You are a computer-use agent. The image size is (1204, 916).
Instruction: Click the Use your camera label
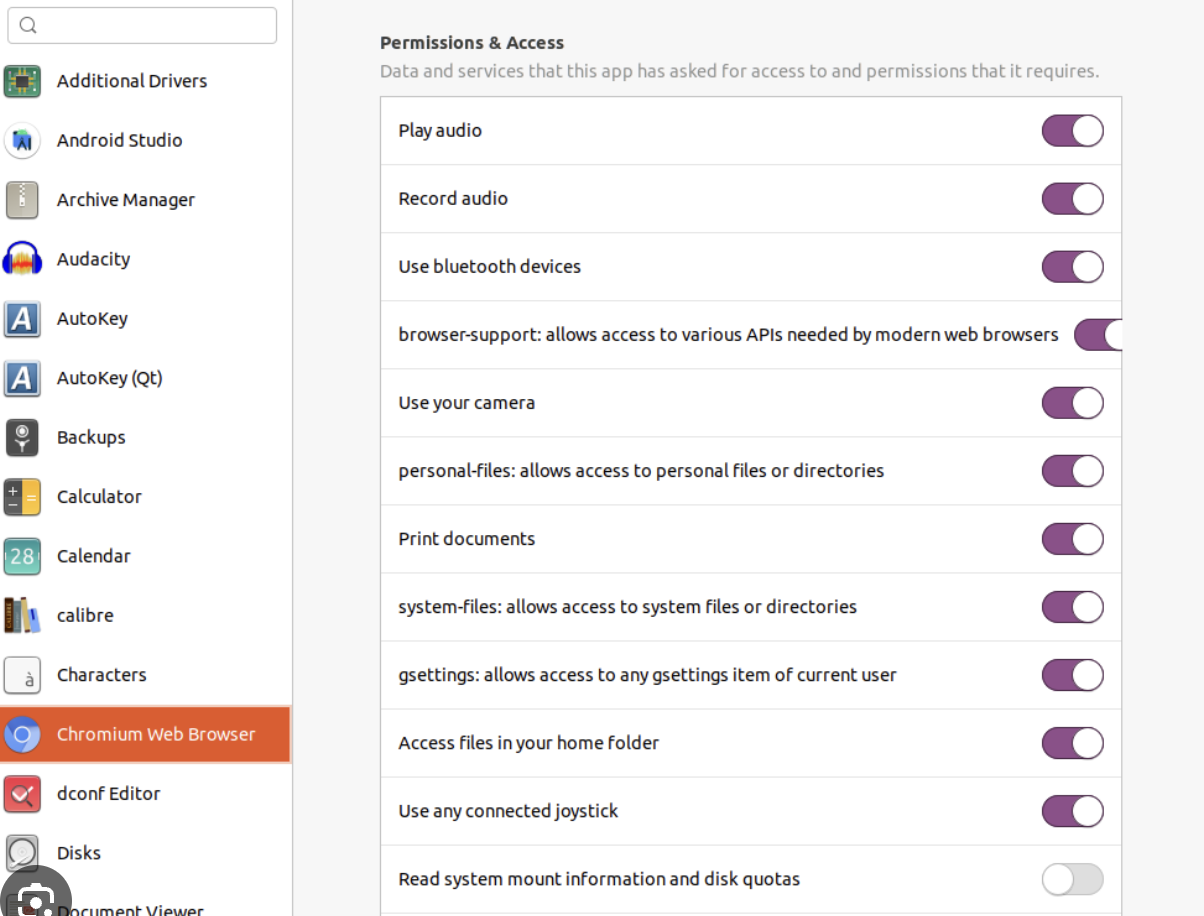point(467,403)
